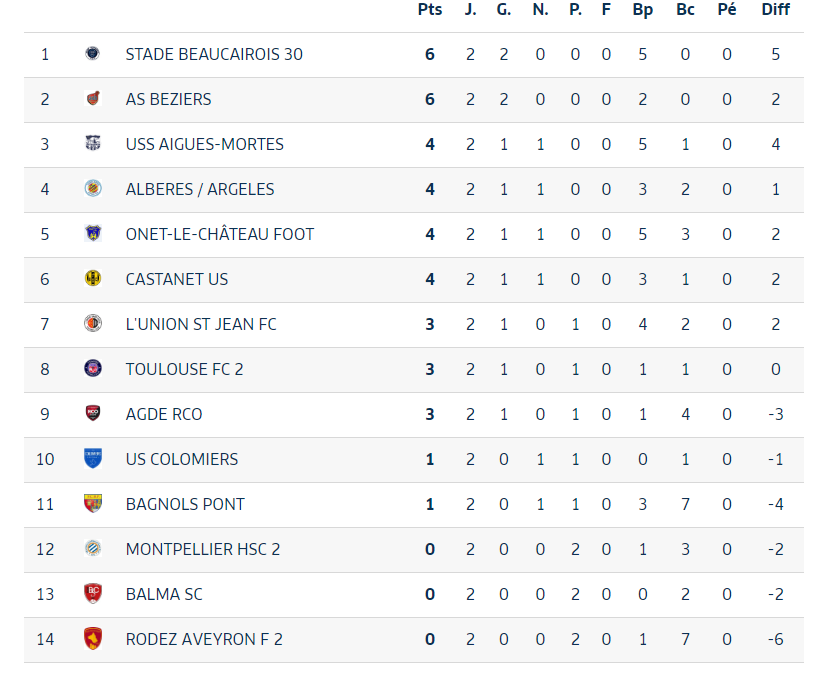Click the Rodez Aveyron F 2 crest

click(92, 639)
